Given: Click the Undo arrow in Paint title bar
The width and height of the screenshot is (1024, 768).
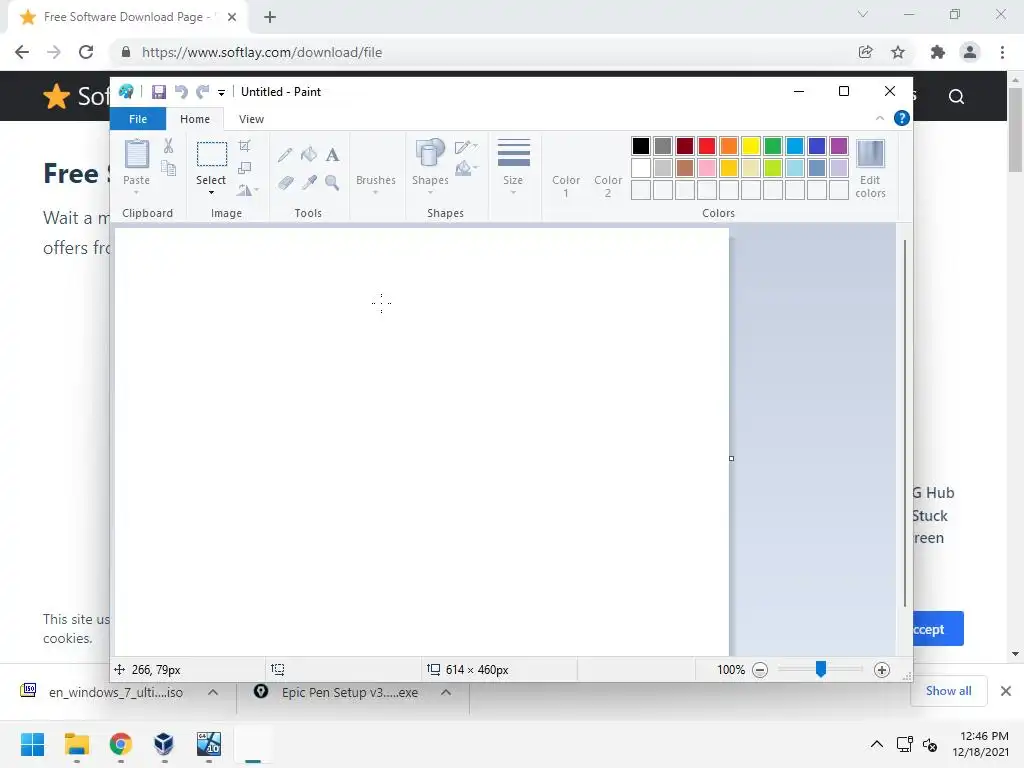Looking at the screenshot, I should coord(181,92).
